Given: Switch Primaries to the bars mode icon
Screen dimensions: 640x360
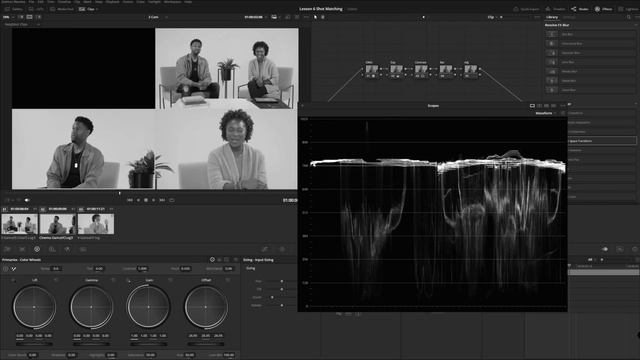Looking at the screenshot, I should 220,260.
